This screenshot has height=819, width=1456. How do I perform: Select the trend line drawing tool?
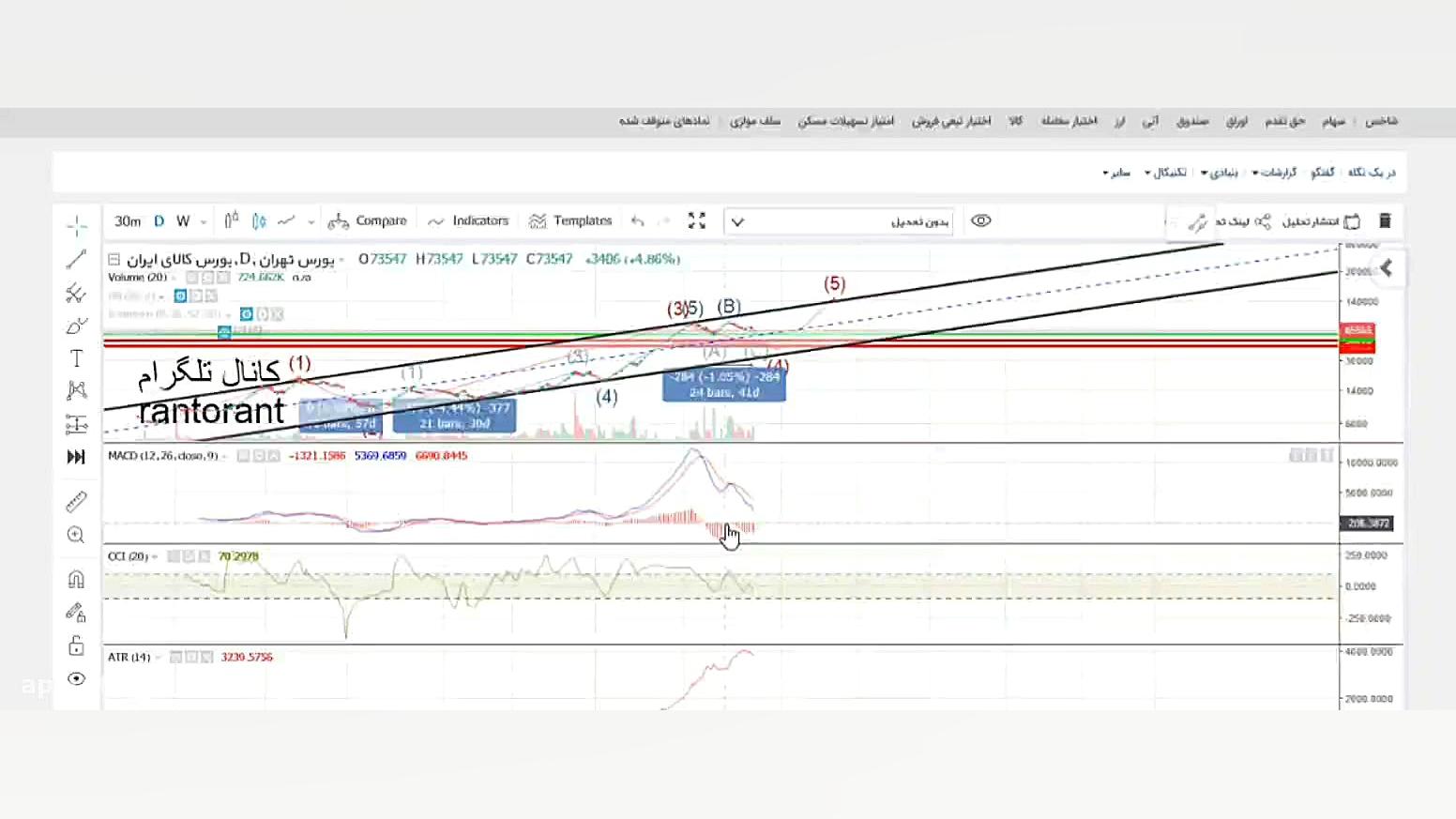[x=77, y=259]
